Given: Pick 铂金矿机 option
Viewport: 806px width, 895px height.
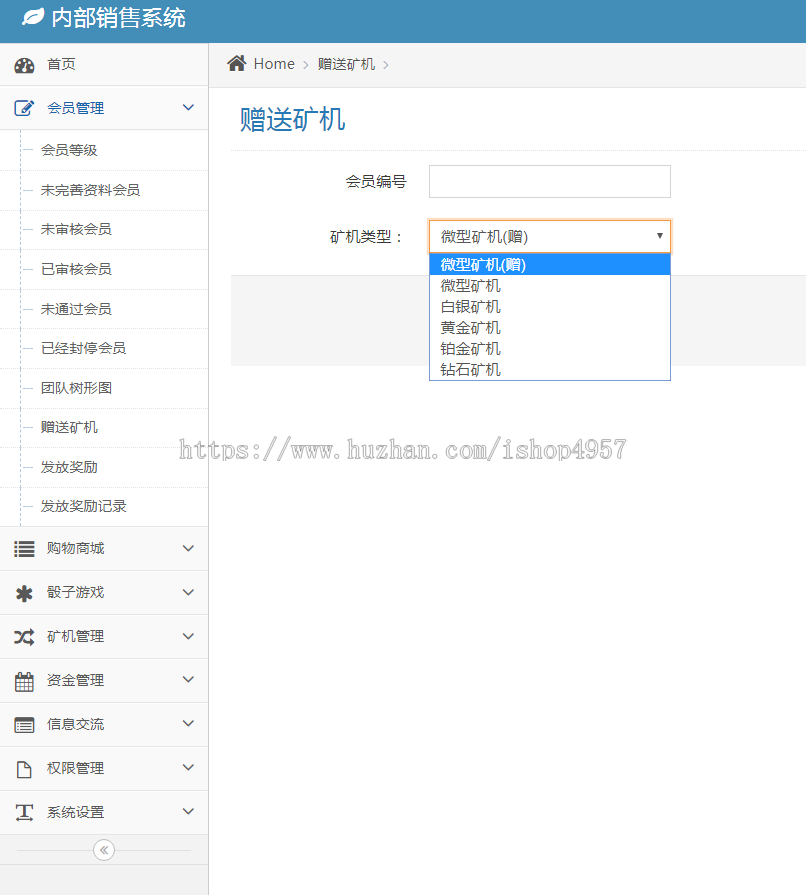Looking at the screenshot, I should coord(550,349).
